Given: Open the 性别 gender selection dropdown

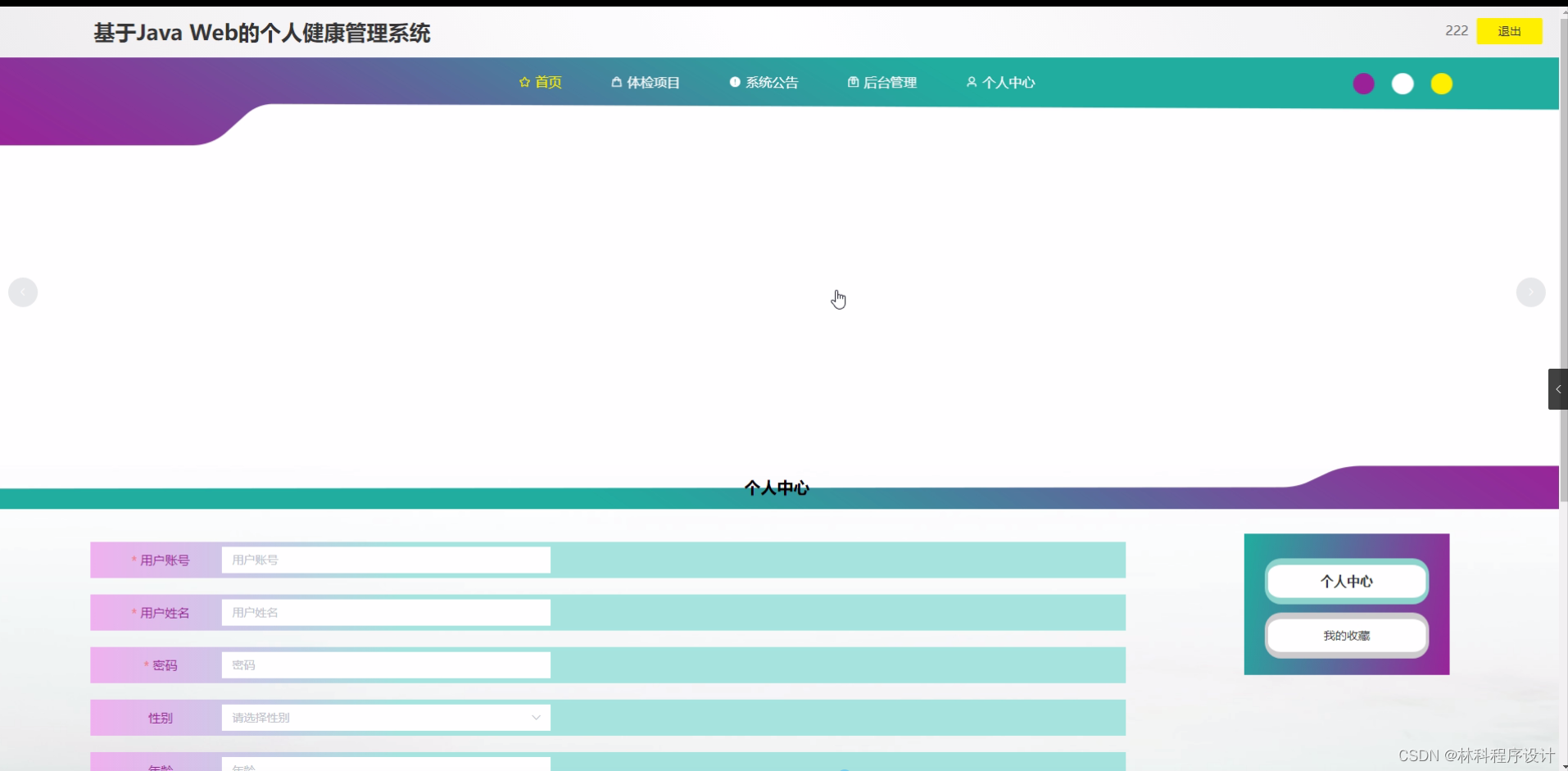Looking at the screenshot, I should [385, 717].
